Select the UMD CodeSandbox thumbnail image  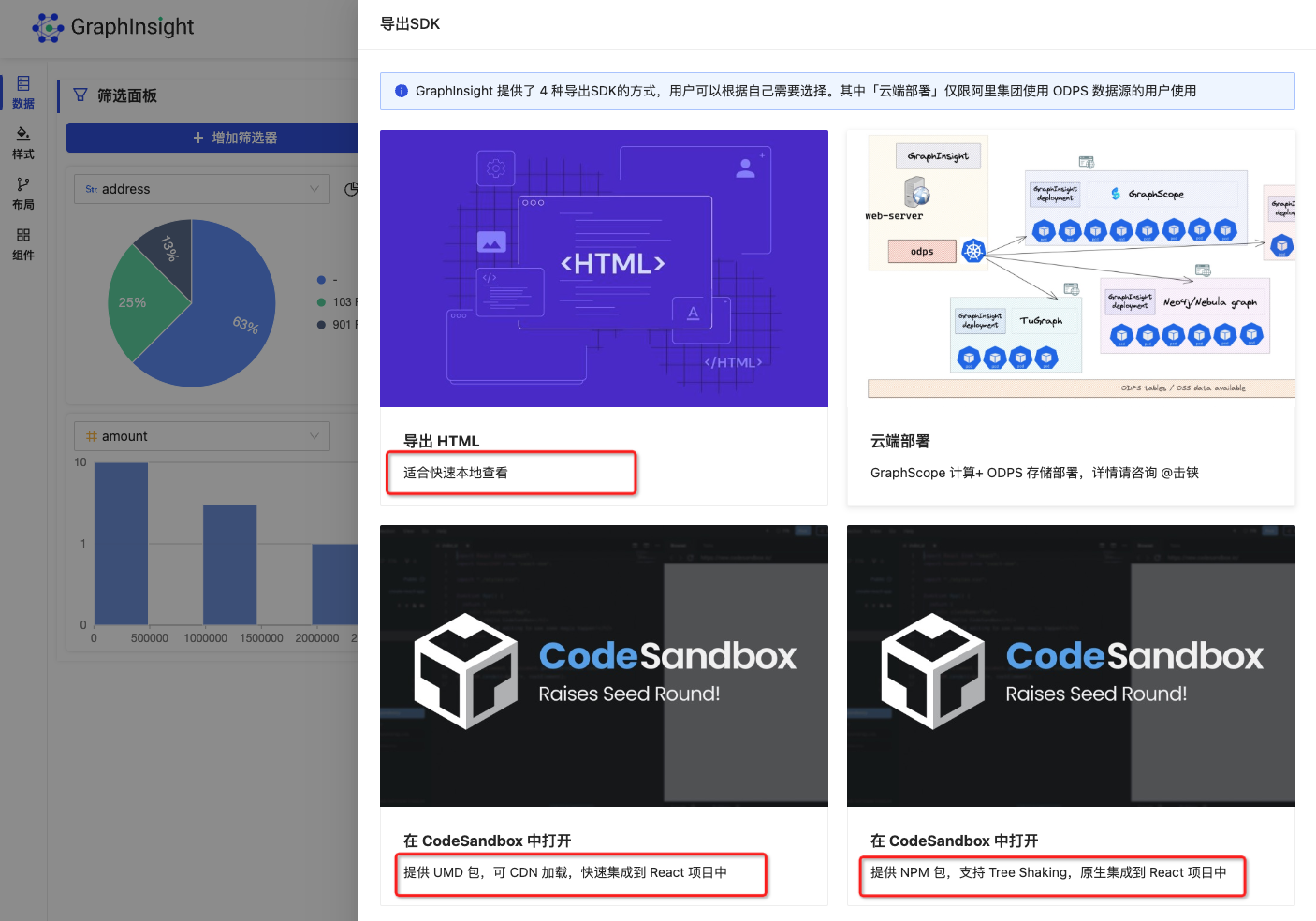pos(604,665)
